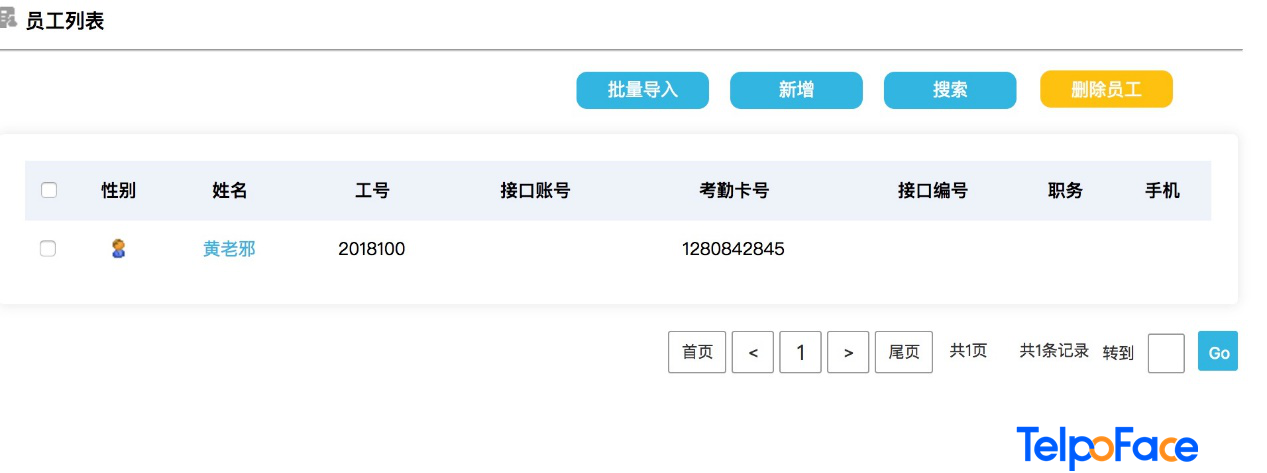
Task: Open employee 黄老邪 name link
Action: coord(229,249)
